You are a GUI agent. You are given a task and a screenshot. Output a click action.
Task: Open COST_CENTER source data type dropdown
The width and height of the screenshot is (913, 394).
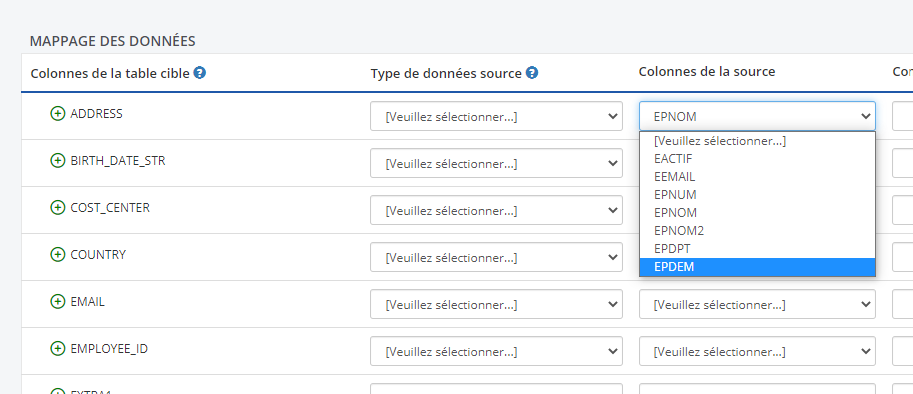496,210
